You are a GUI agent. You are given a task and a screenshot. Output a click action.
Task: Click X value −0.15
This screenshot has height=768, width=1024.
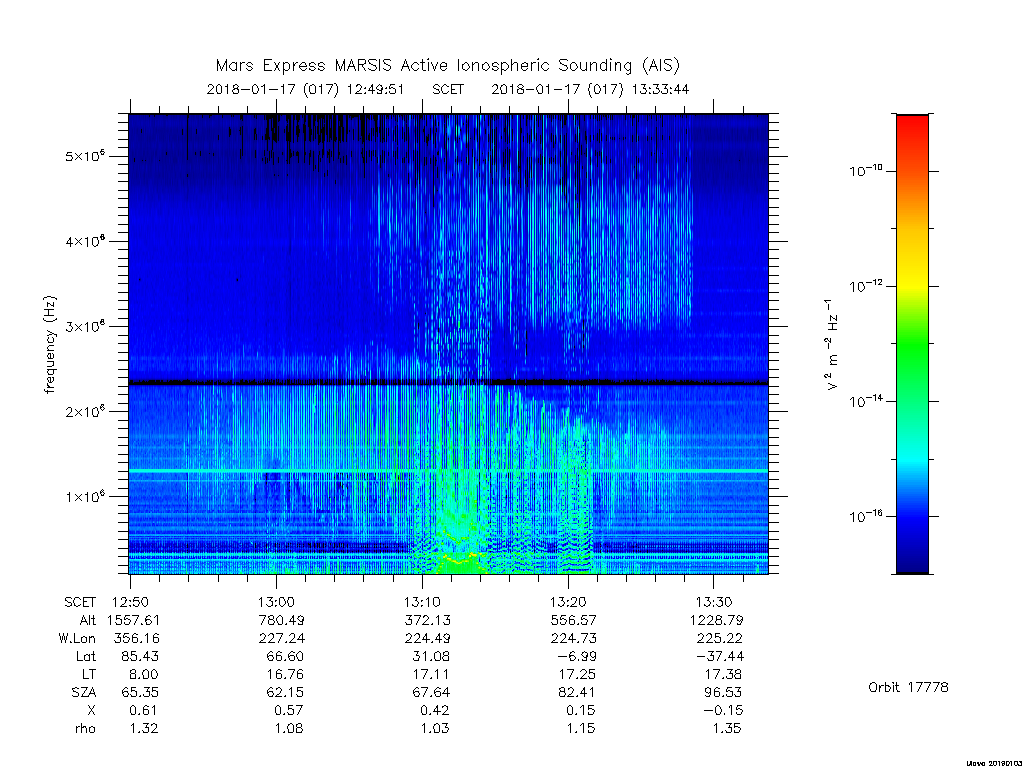tap(722, 710)
